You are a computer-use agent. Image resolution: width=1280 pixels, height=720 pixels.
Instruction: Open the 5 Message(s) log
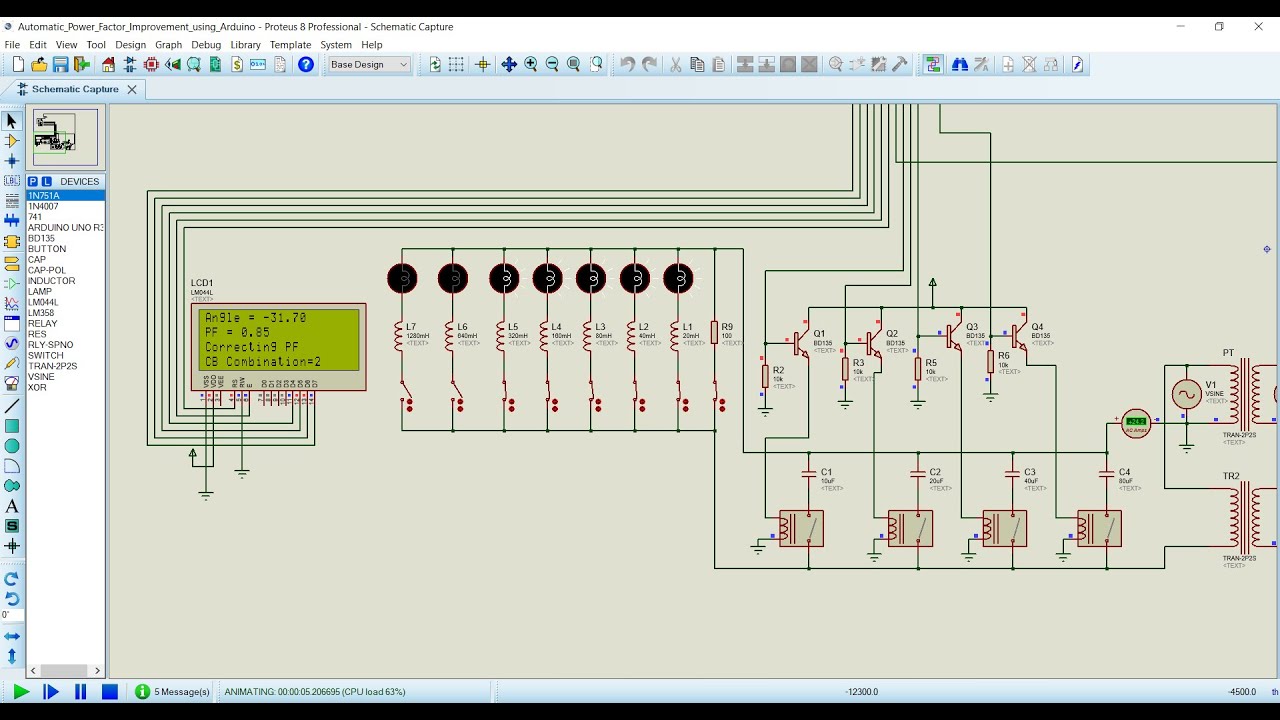tap(173, 691)
